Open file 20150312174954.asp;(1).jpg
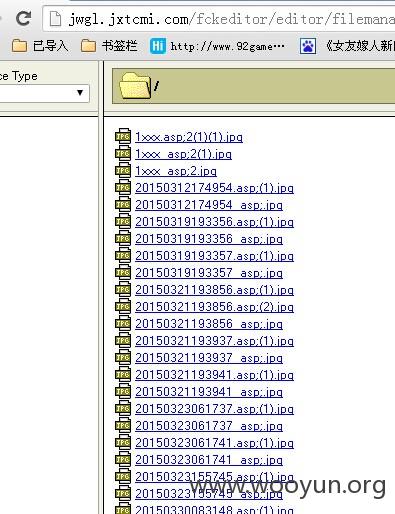Screen dimensions: 395x514 (214, 188)
